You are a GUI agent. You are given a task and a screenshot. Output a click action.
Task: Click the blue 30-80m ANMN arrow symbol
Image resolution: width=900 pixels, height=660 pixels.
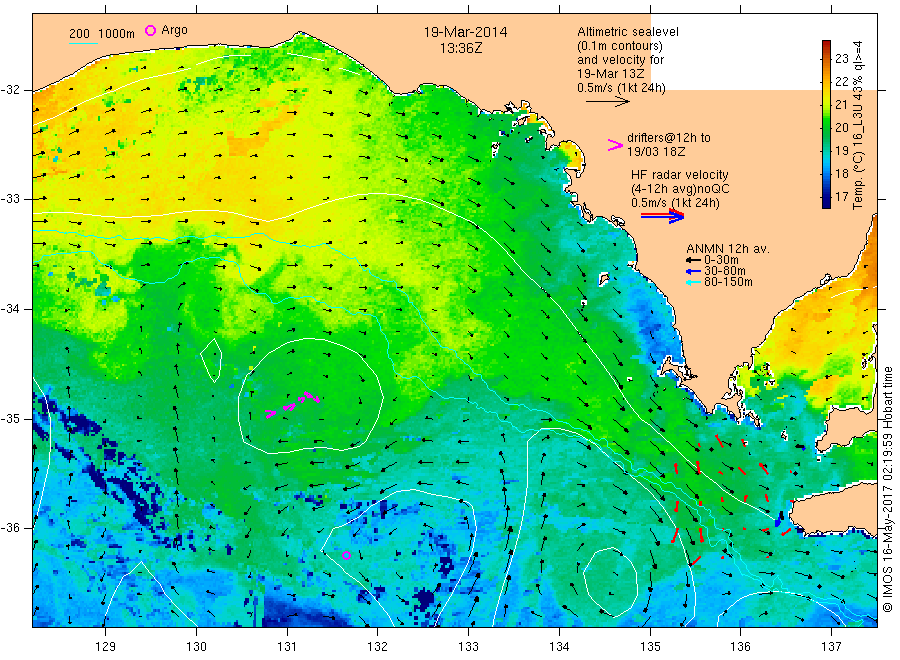tap(693, 271)
